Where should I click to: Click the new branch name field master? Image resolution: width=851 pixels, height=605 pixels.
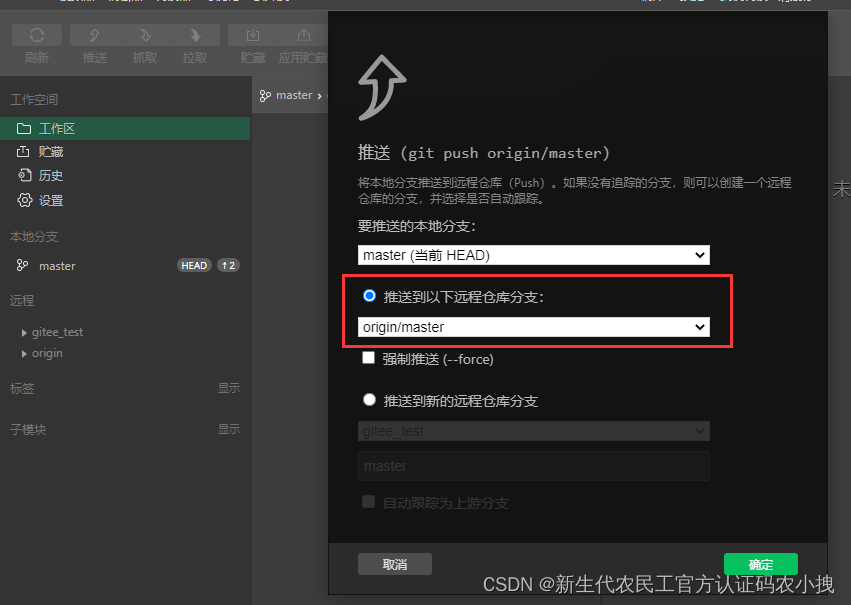[534, 466]
